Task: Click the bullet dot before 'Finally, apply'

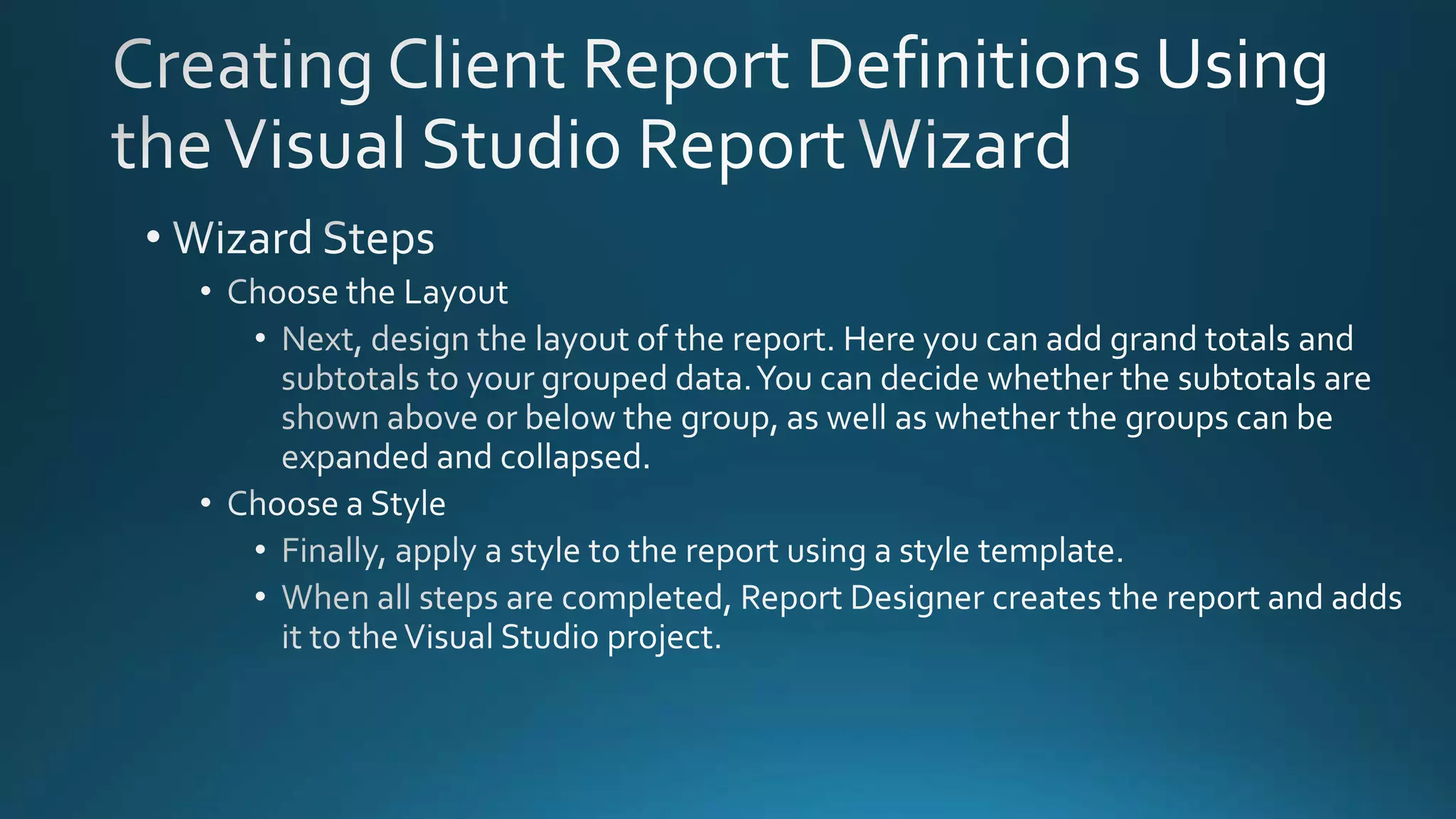Action: pyautogui.click(x=261, y=550)
